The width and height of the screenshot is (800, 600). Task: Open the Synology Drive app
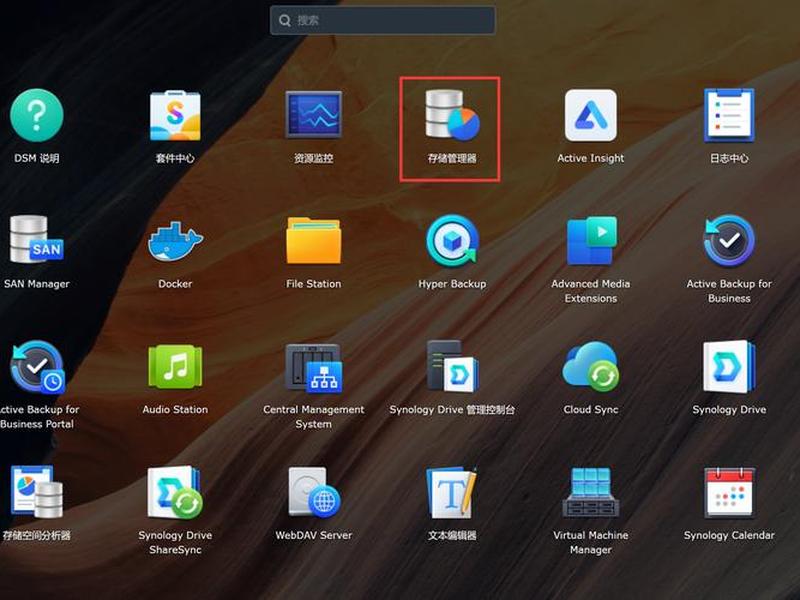(x=729, y=366)
